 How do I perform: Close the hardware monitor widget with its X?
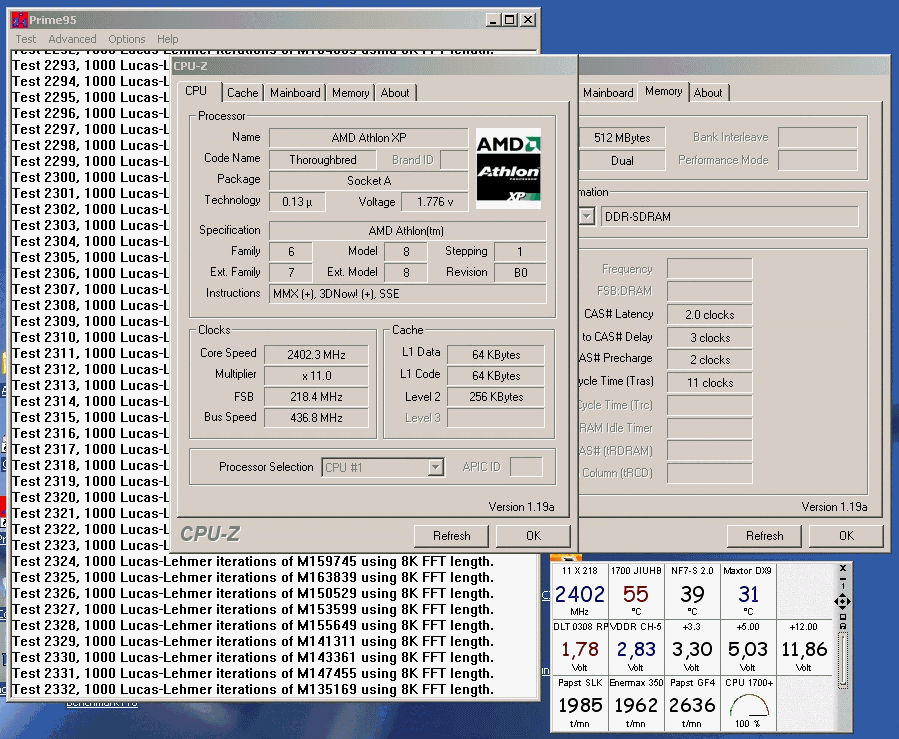pos(843,568)
